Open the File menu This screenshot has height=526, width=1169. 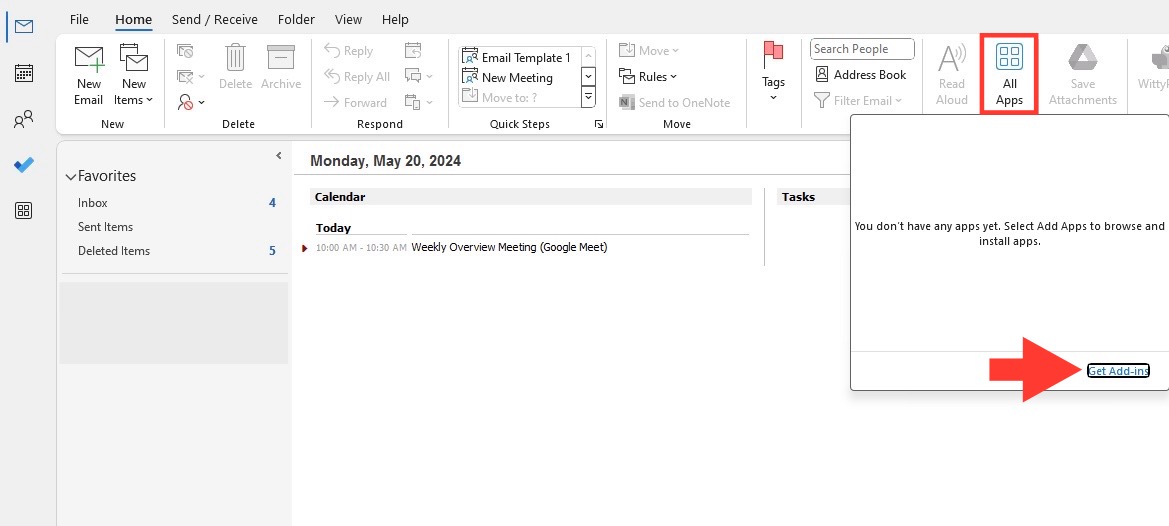coord(79,19)
